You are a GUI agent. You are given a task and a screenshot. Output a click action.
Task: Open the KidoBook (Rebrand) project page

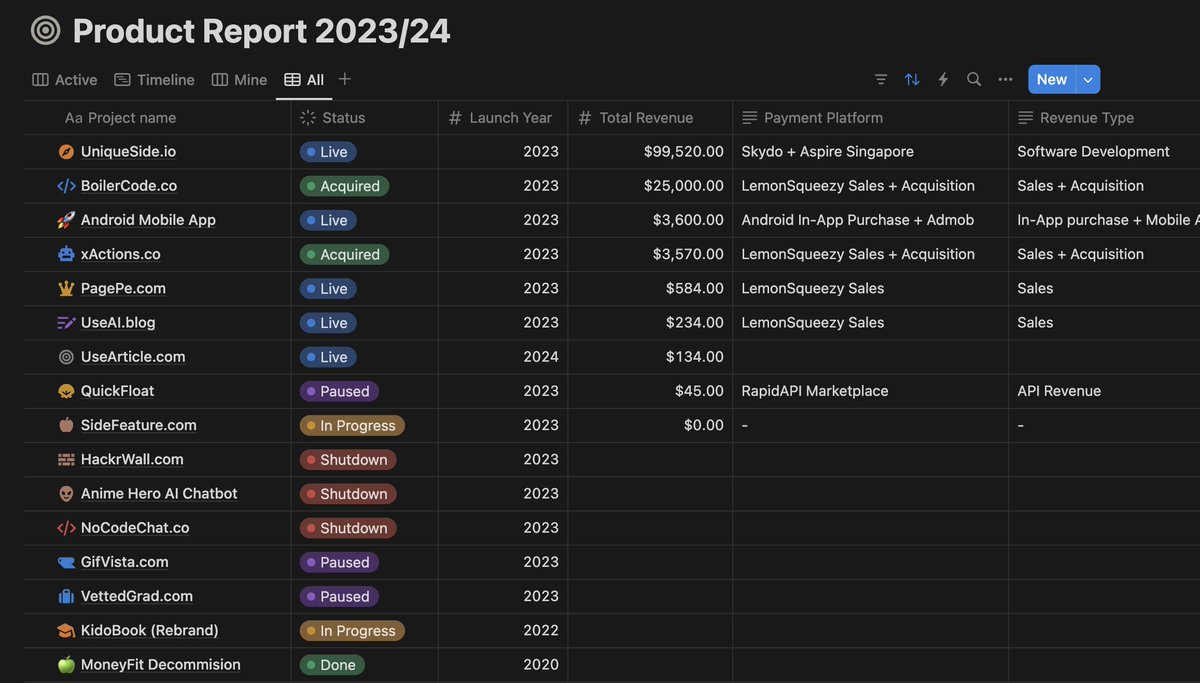150,630
